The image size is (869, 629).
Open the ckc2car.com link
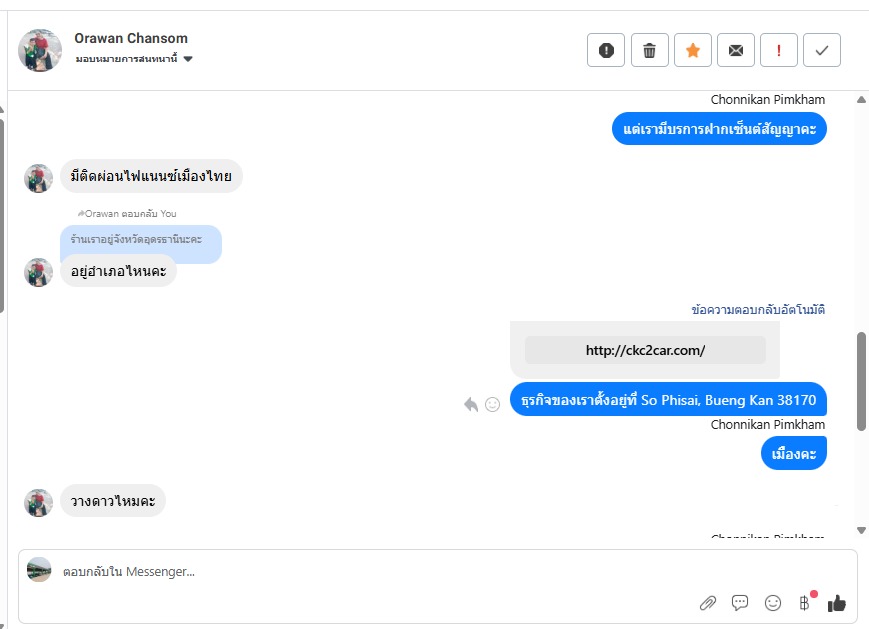tap(645, 350)
